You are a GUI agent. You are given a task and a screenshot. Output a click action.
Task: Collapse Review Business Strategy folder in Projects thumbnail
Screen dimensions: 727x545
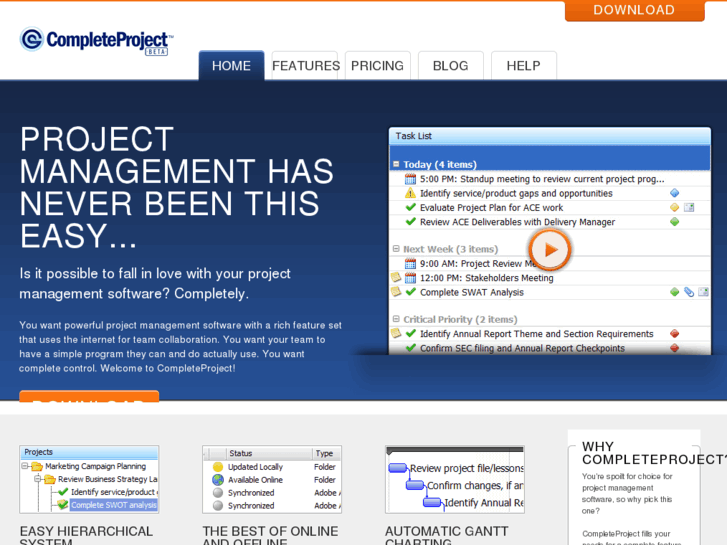pos(38,479)
